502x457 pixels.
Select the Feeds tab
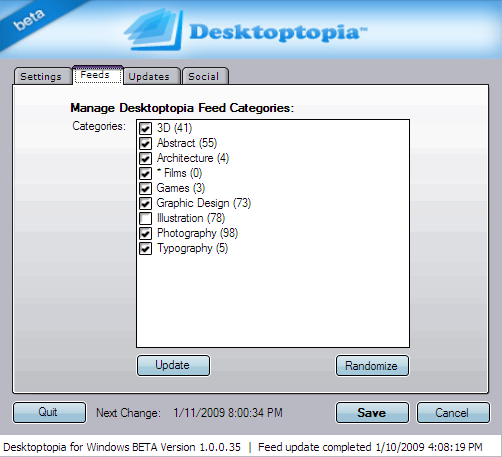[x=98, y=75]
